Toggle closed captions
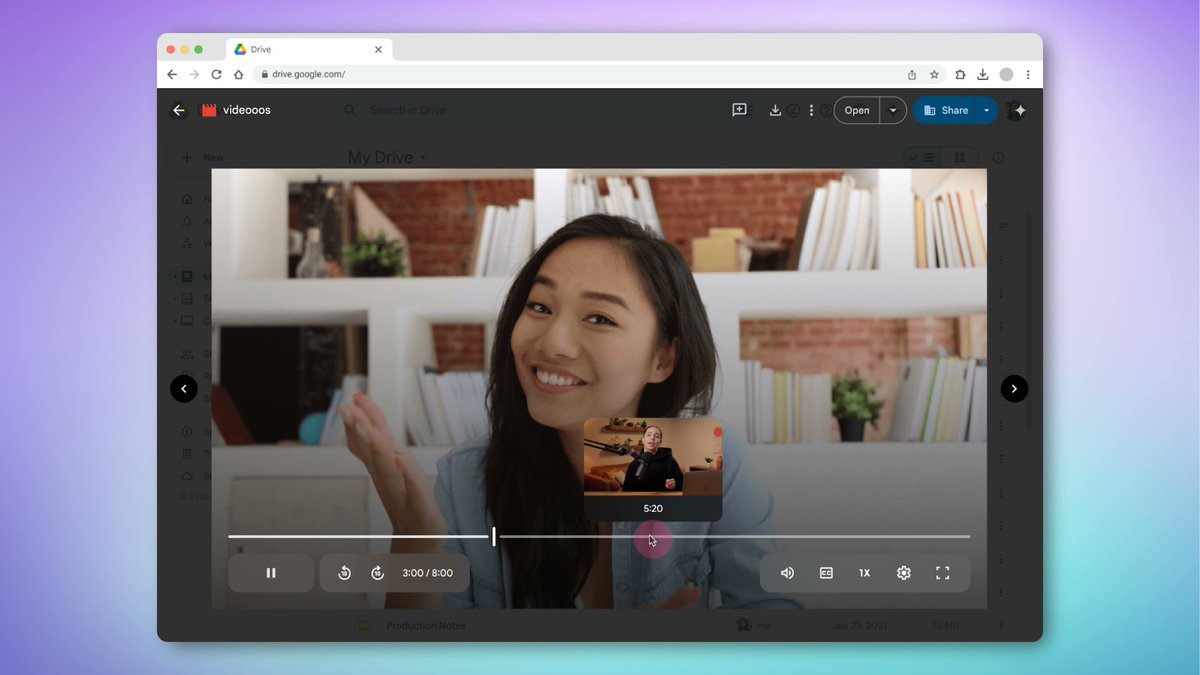1200x675 pixels. [x=826, y=573]
